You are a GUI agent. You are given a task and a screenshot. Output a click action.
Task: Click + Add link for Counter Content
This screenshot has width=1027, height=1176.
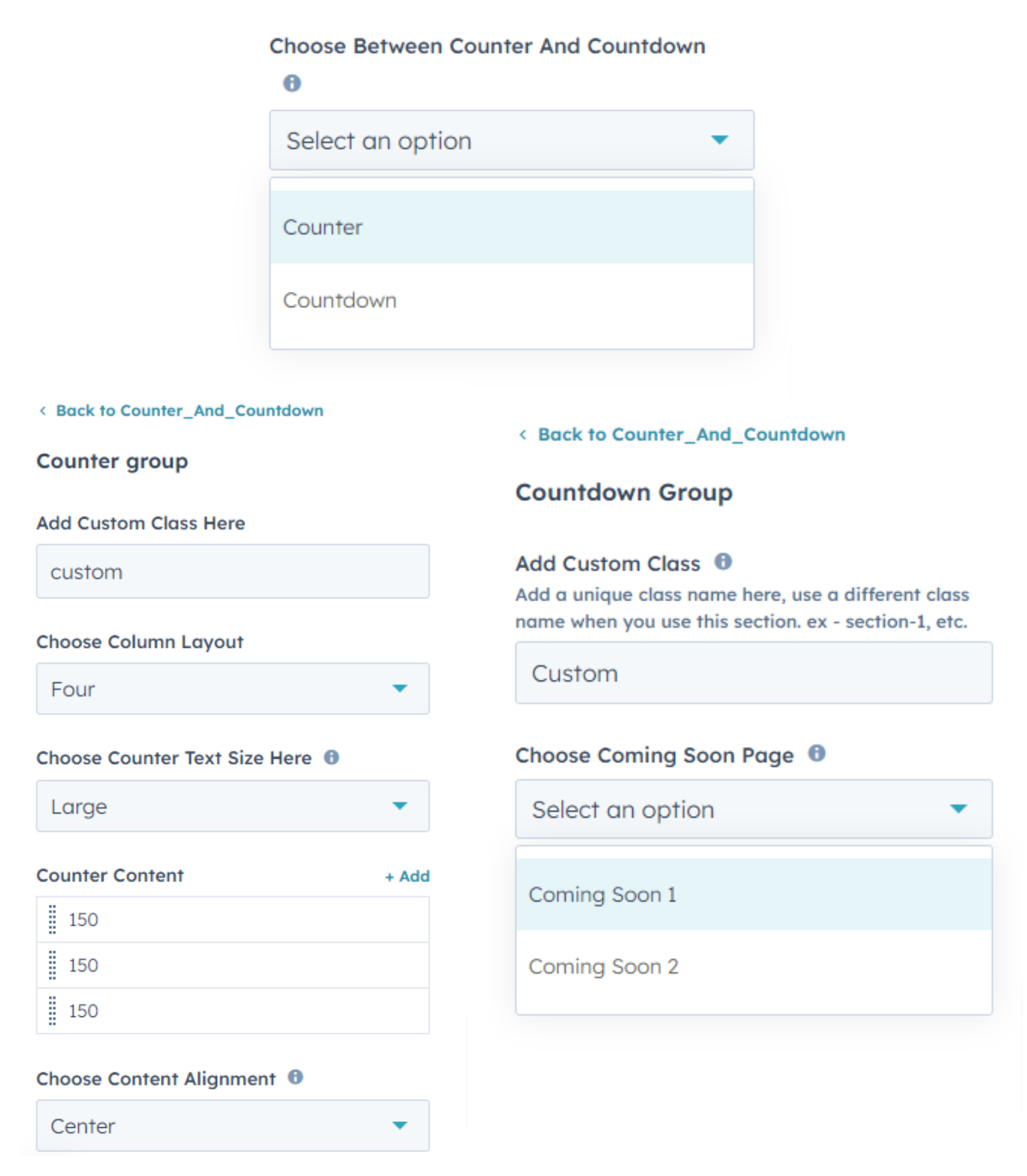click(407, 876)
